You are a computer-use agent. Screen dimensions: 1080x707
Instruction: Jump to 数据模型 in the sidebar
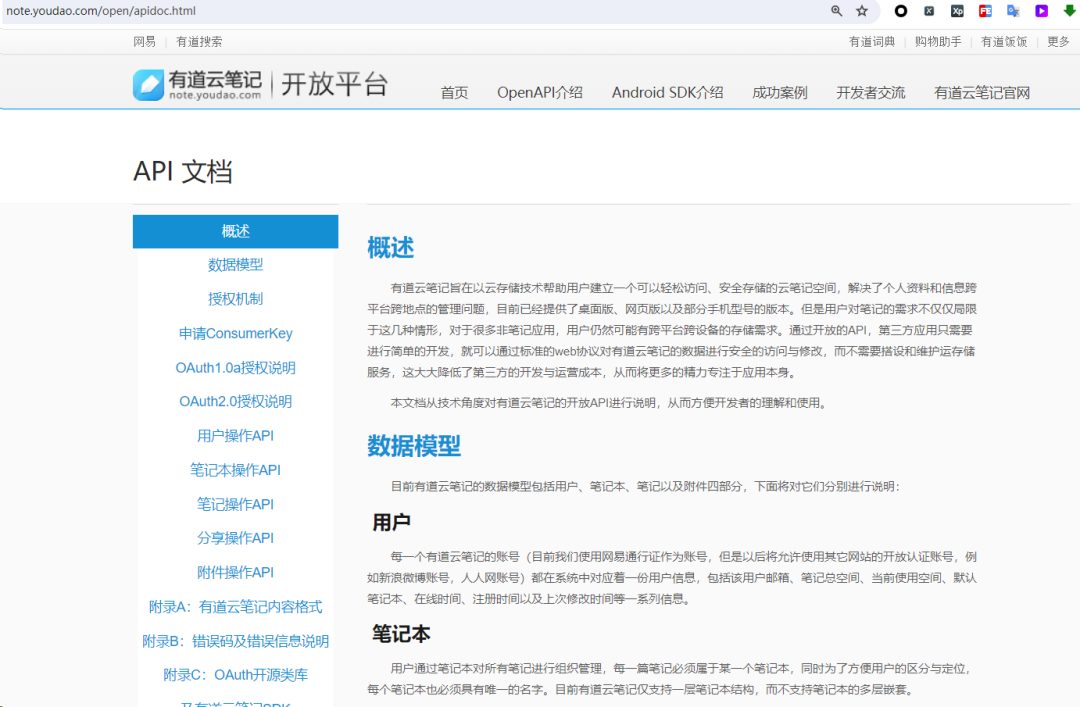(236, 265)
